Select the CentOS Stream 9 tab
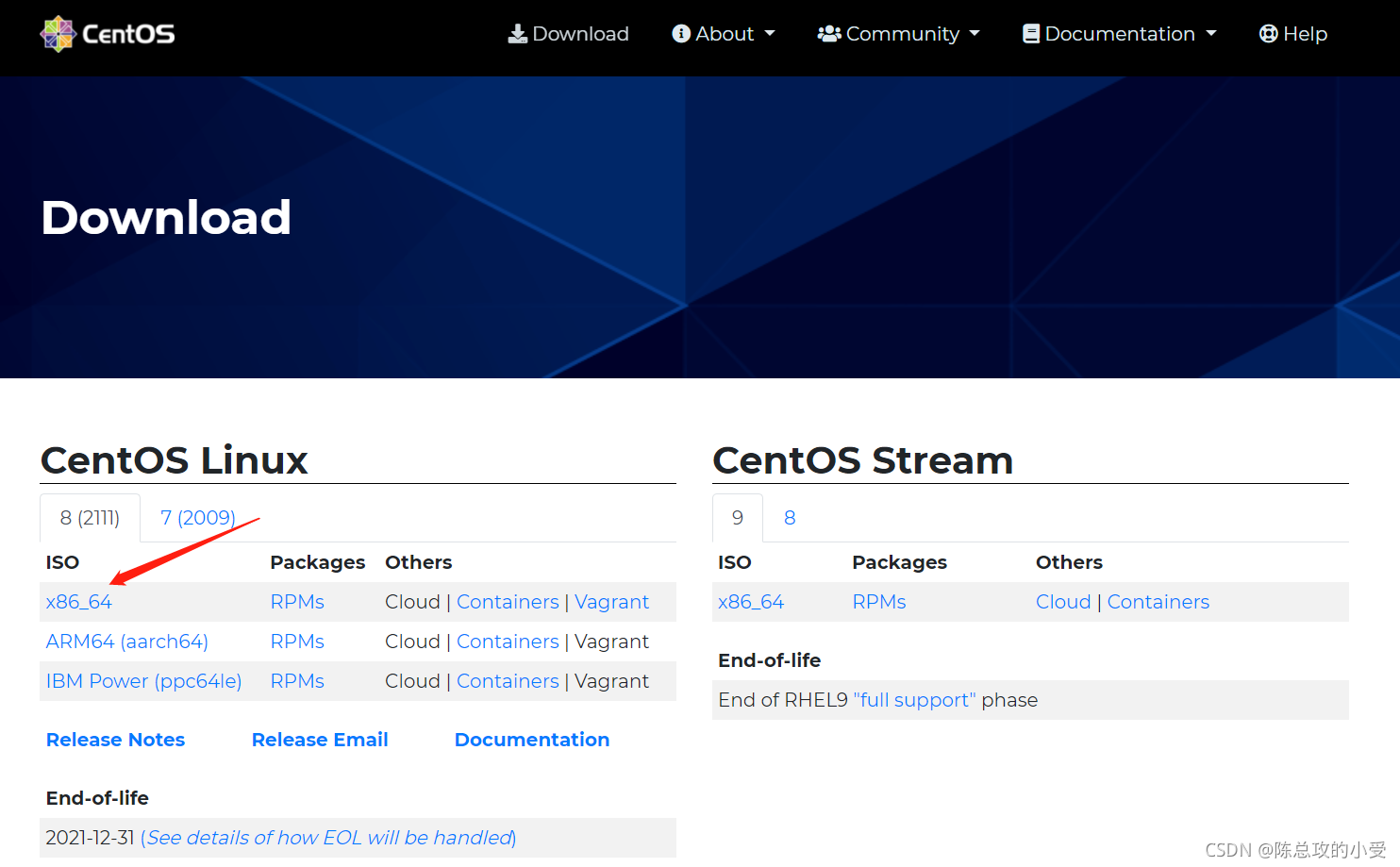This screenshot has height=867, width=1400. [738, 518]
